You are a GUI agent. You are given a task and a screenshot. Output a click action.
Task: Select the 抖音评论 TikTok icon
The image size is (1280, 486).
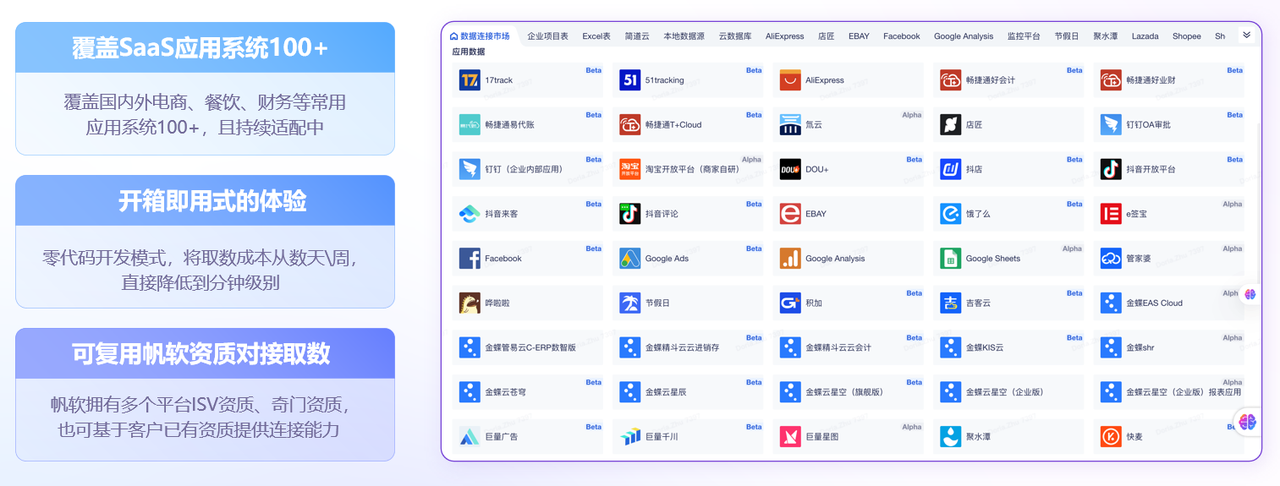click(630, 214)
